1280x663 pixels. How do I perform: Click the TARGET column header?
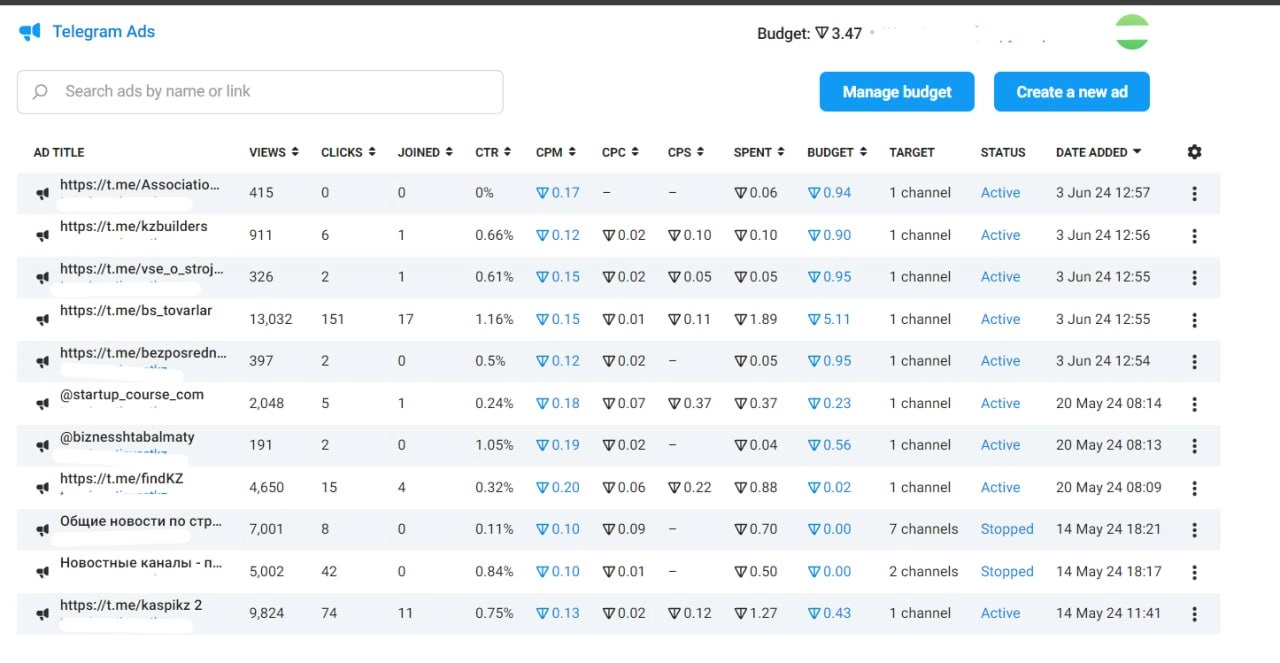coord(912,152)
